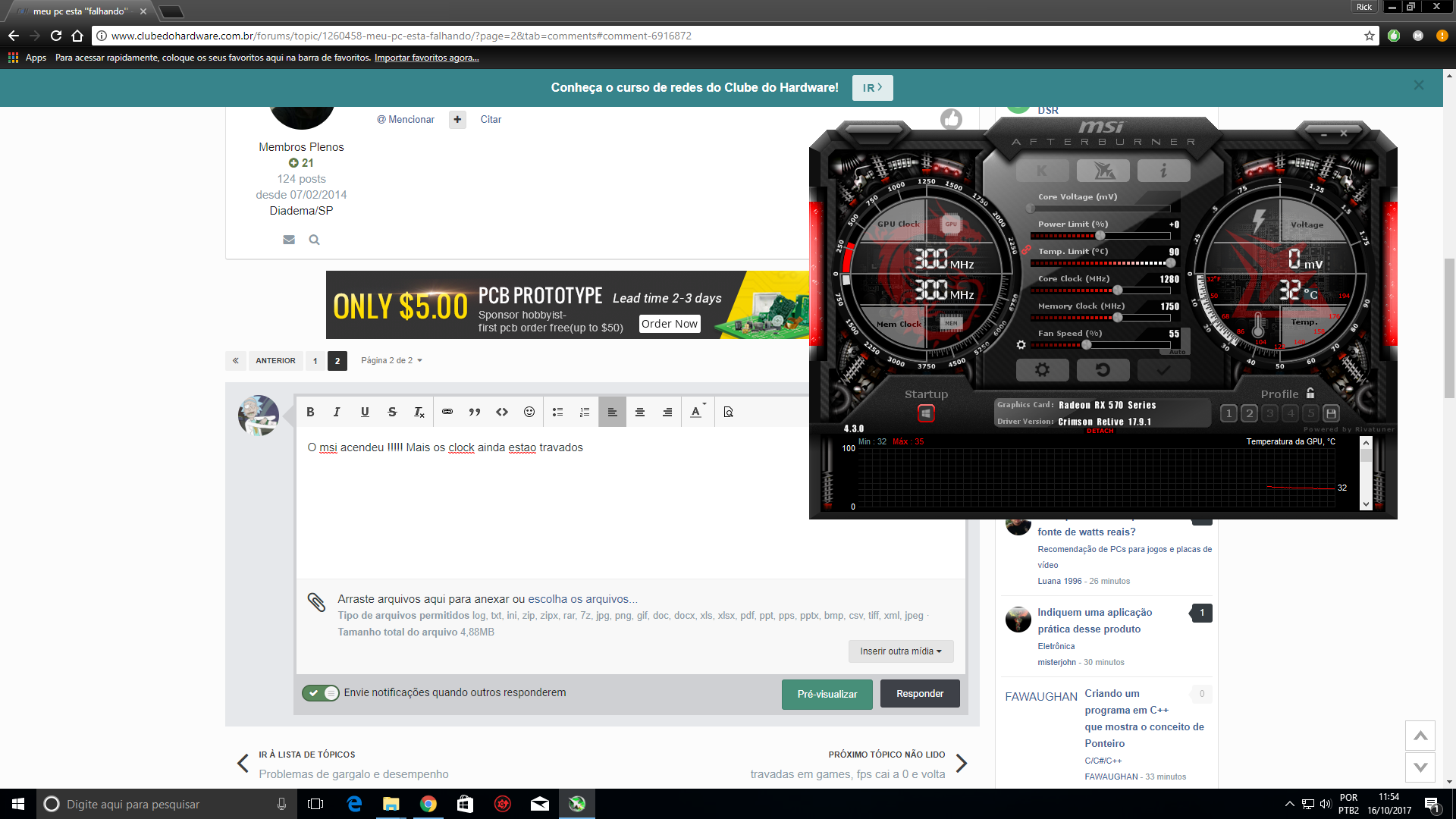The width and height of the screenshot is (1456, 819).
Task: Click the Power Limit slider handle
Action: coord(1100,236)
